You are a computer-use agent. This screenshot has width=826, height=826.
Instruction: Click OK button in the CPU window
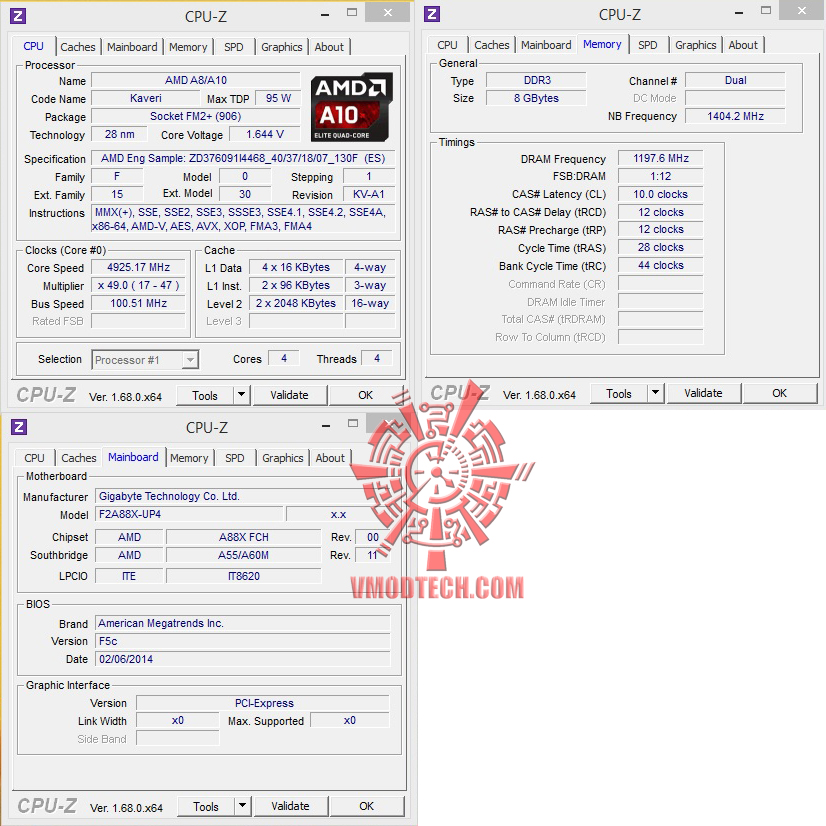point(366,395)
